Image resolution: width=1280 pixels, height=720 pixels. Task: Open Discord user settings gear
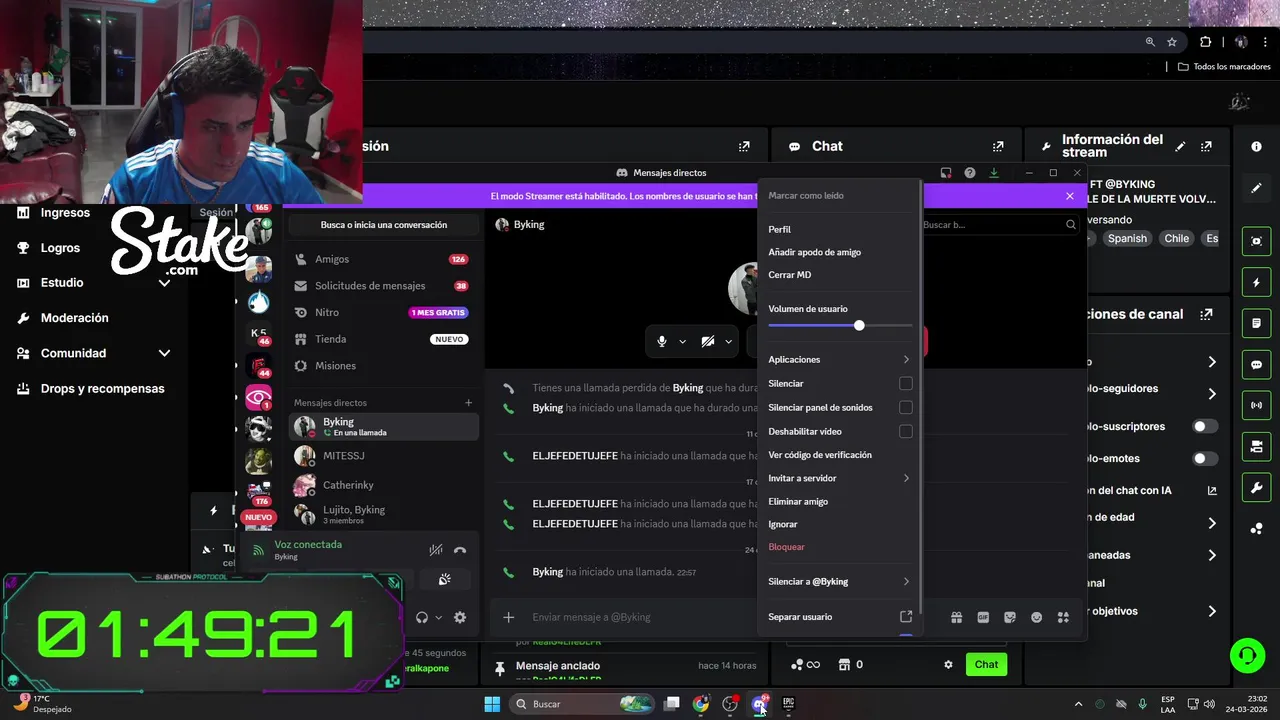[460, 617]
